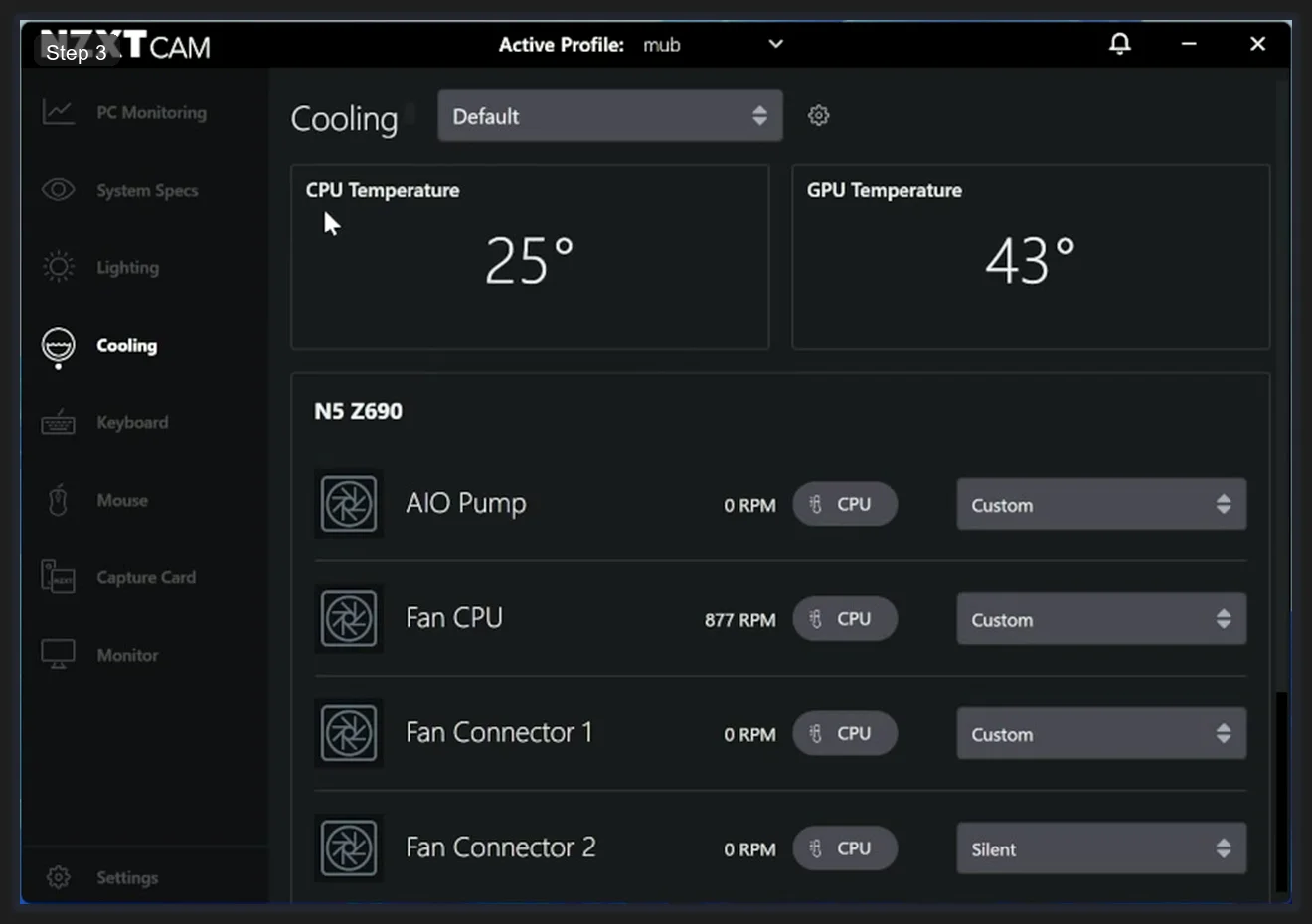This screenshot has width=1312, height=924.
Task: Click the System Specs eye icon
Action: tap(59, 190)
